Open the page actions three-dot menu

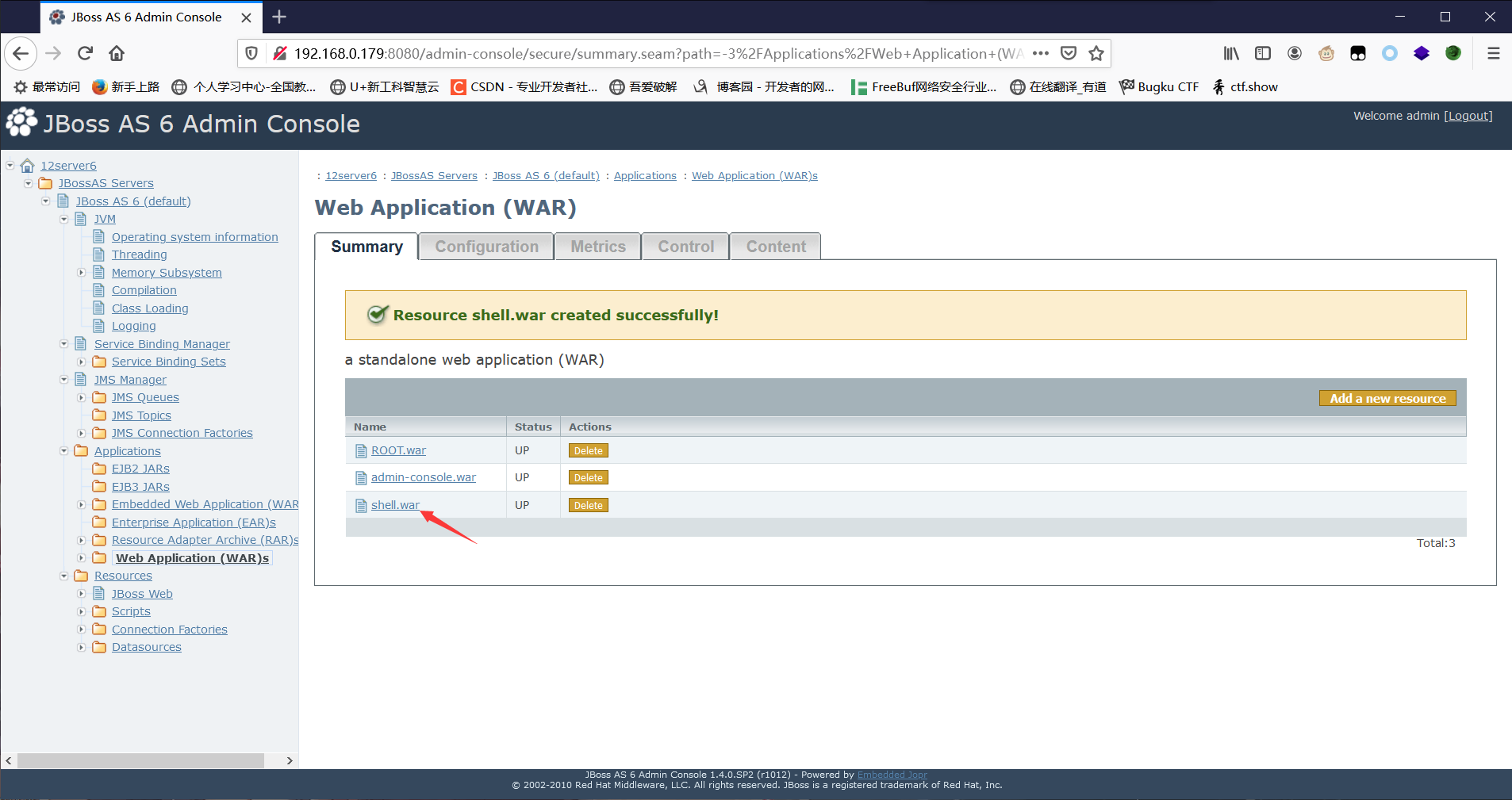[x=1041, y=53]
